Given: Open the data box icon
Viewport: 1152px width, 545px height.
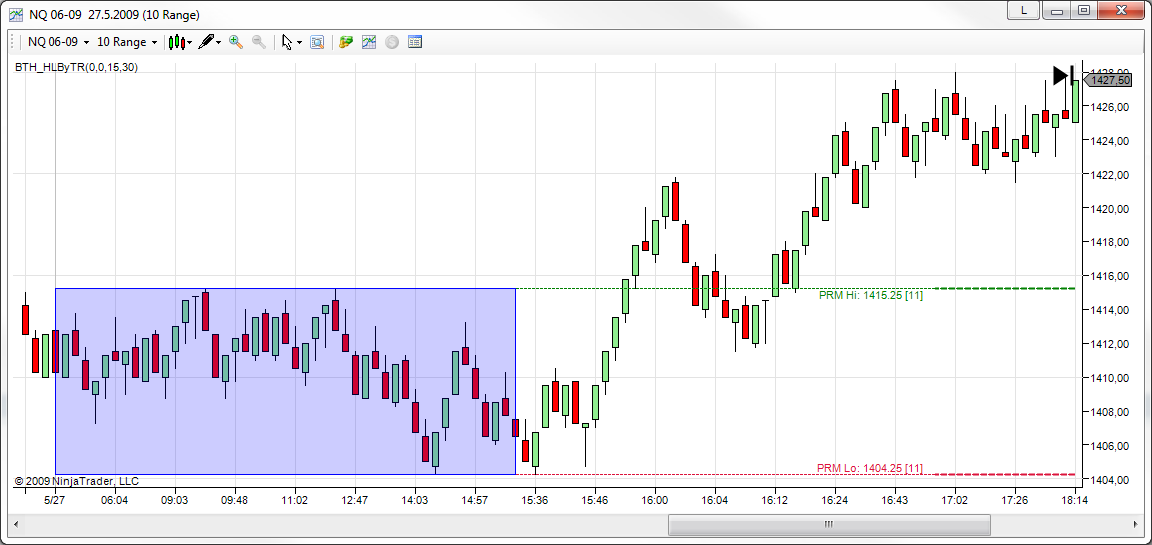Looking at the screenshot, I should [317, 43].
